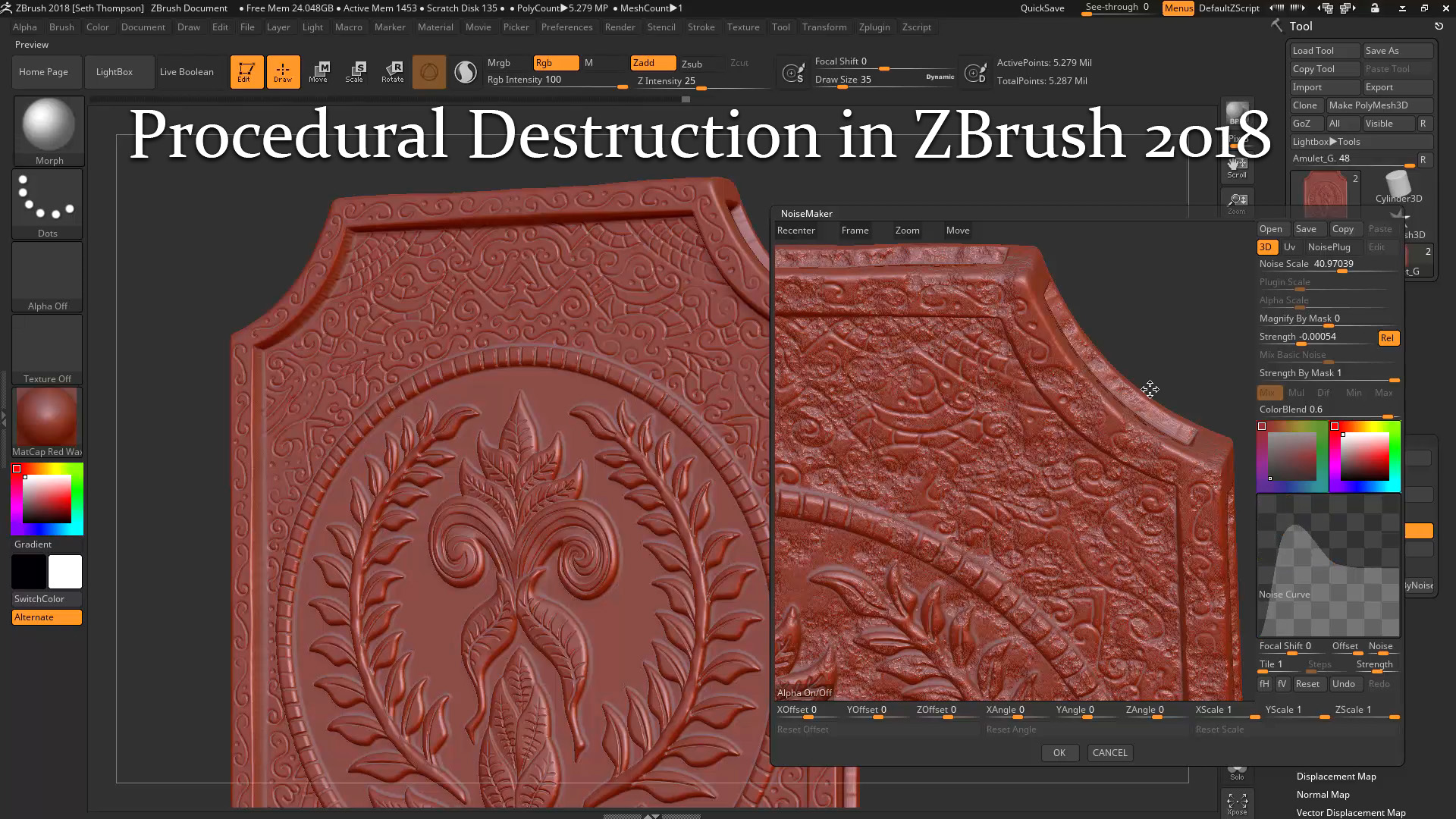
Task: Click the Noise Curve graph editor
Action: [1328, 566]
